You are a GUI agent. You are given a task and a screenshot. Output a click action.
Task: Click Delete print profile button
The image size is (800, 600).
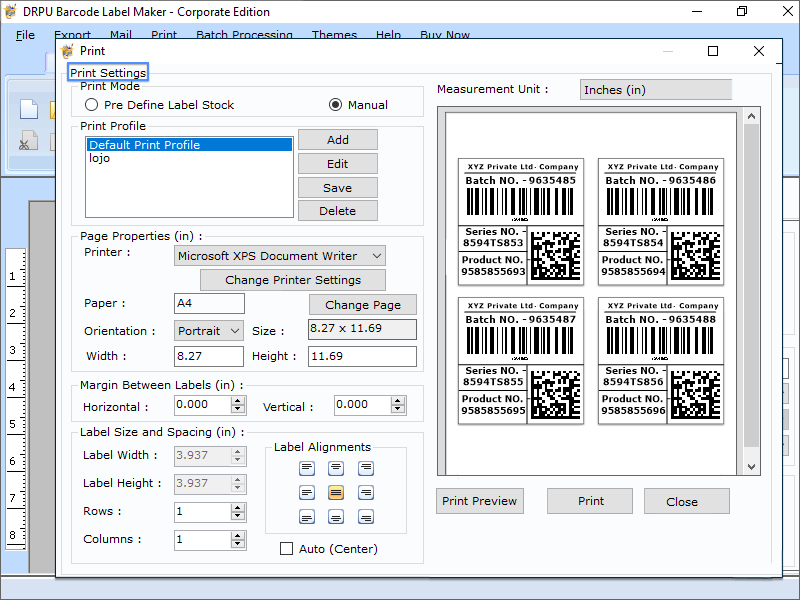[x=338, y=211]
